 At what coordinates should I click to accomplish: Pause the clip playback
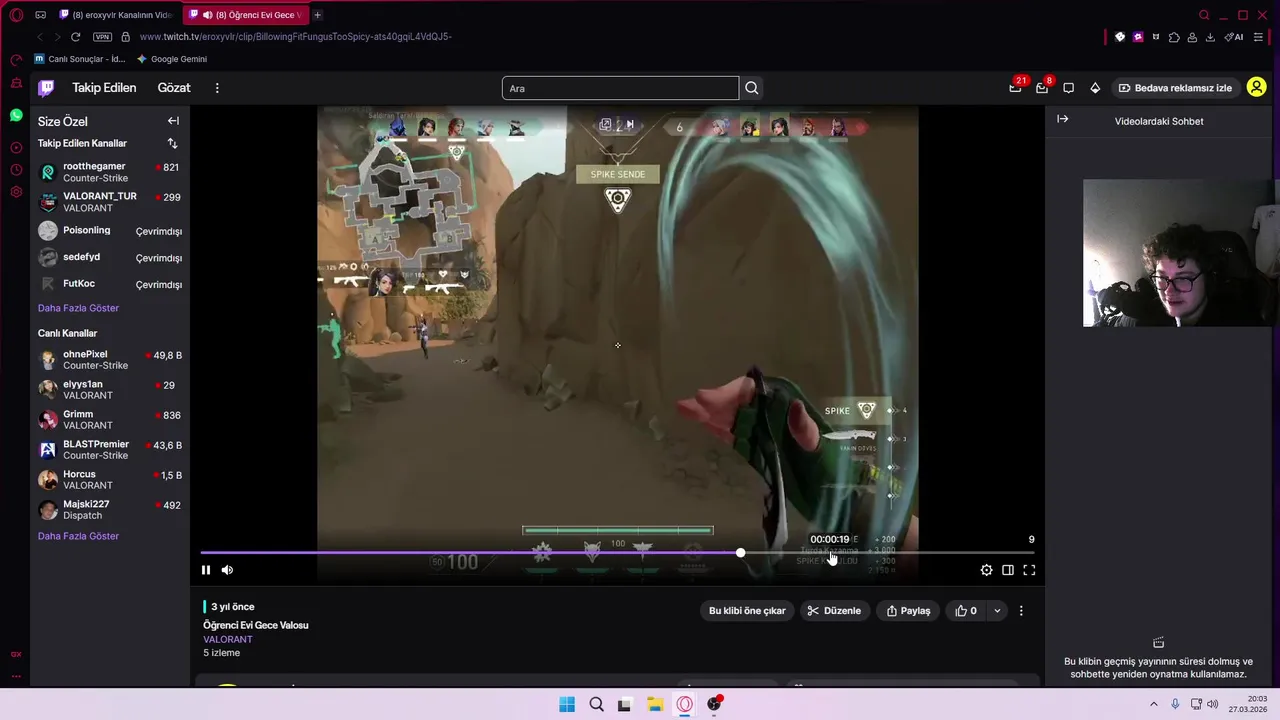pos(206,570)
